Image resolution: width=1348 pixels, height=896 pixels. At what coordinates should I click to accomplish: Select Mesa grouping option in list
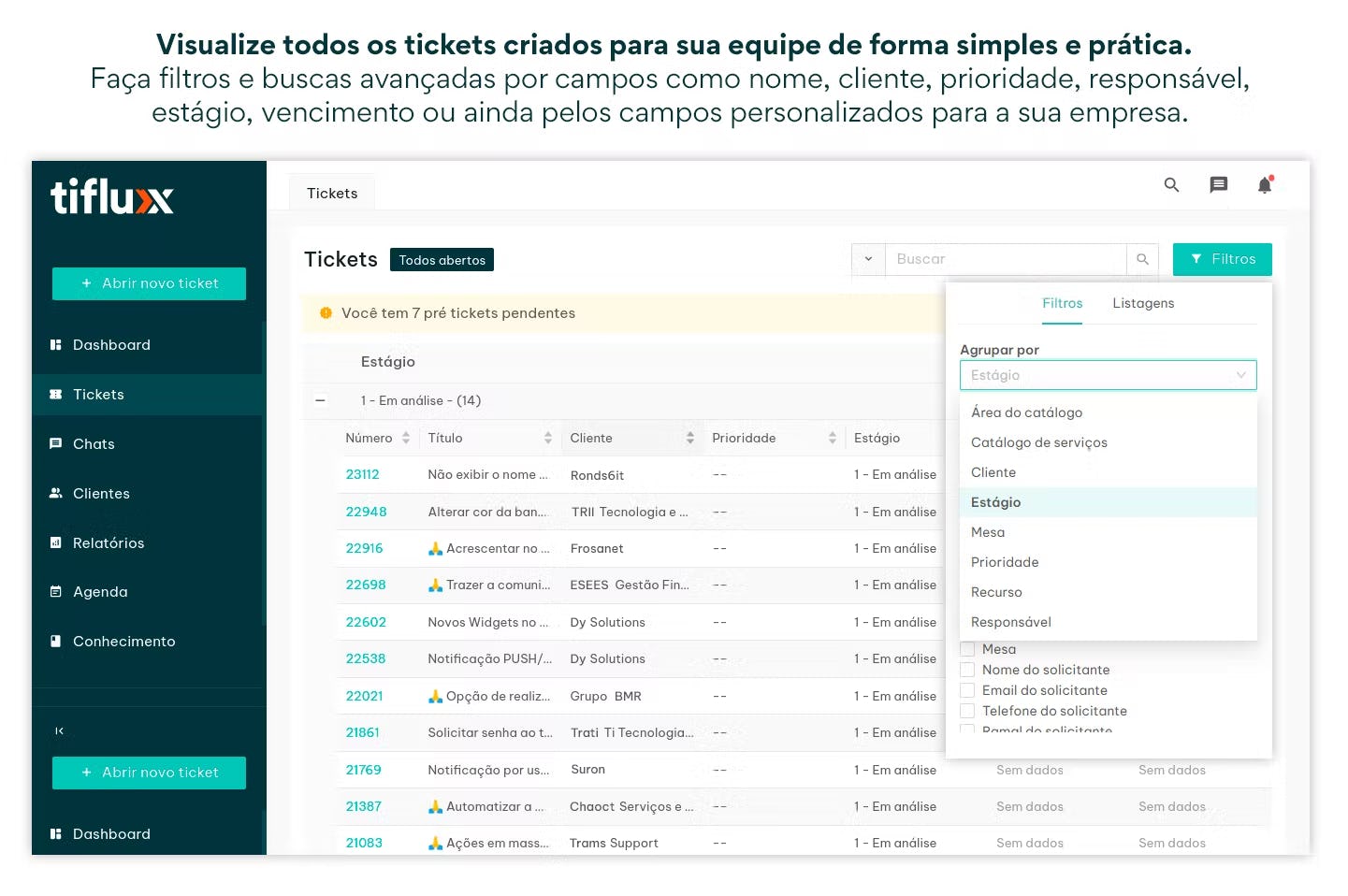[1109, 532]
